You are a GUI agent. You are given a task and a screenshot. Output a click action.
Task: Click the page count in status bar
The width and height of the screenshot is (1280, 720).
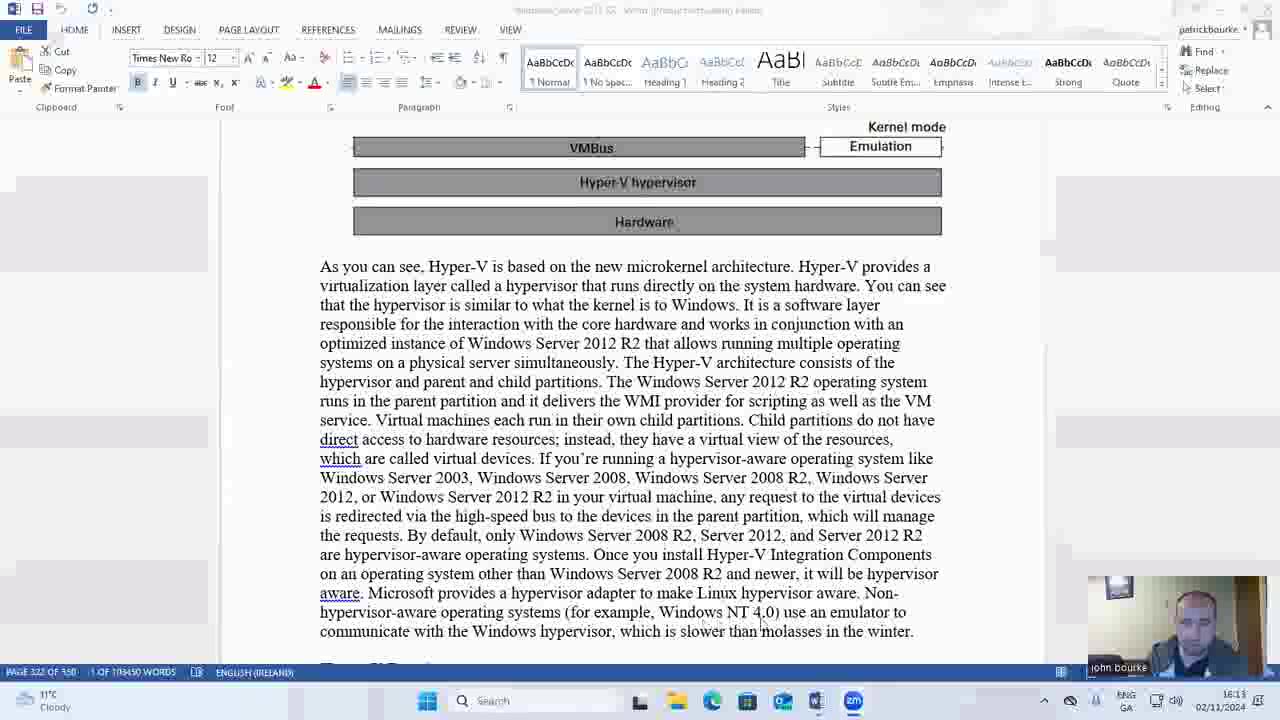pyautogui.click(x=41, y=672)
